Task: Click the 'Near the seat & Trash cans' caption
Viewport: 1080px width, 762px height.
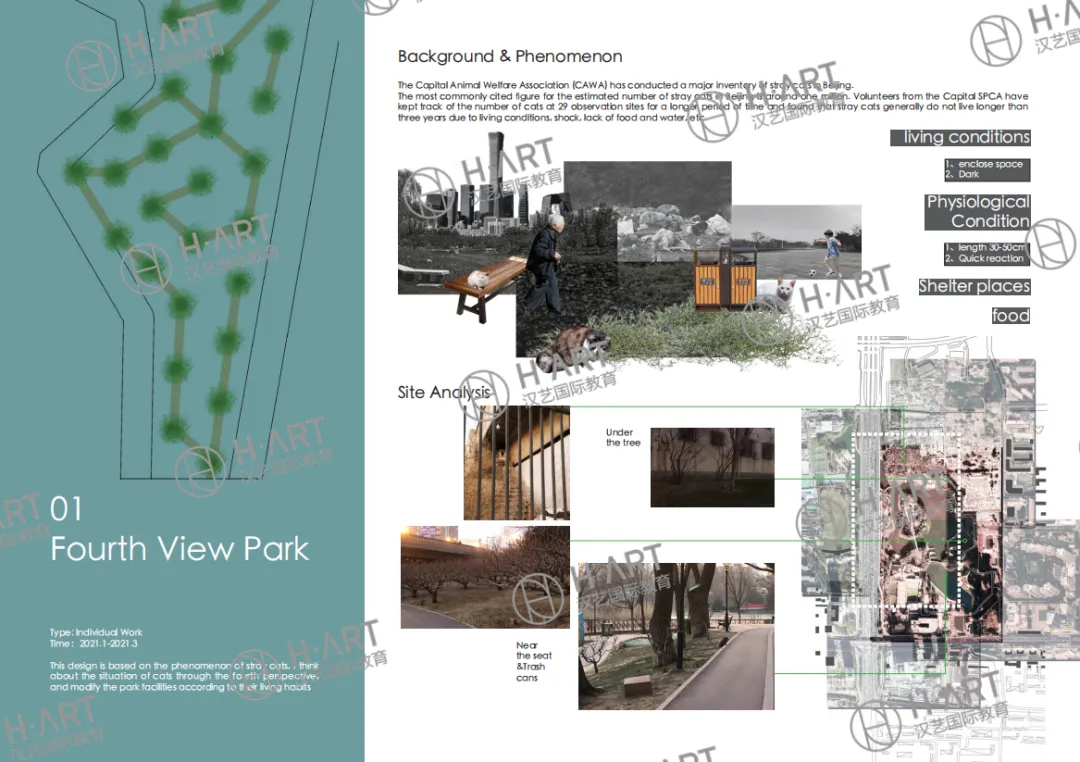Action: (x=531, y=662)
